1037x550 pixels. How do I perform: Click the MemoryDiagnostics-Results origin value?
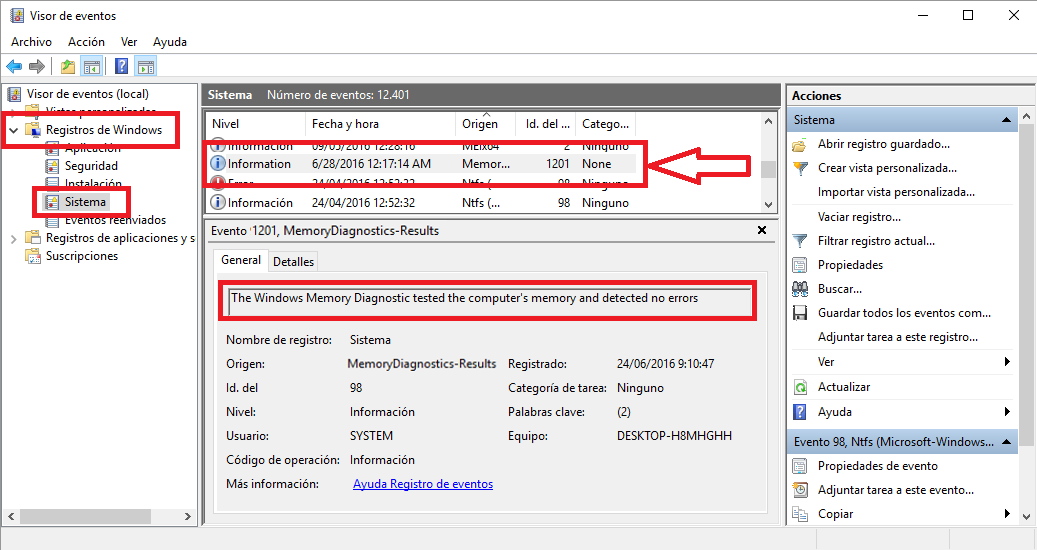pos(421,364)
